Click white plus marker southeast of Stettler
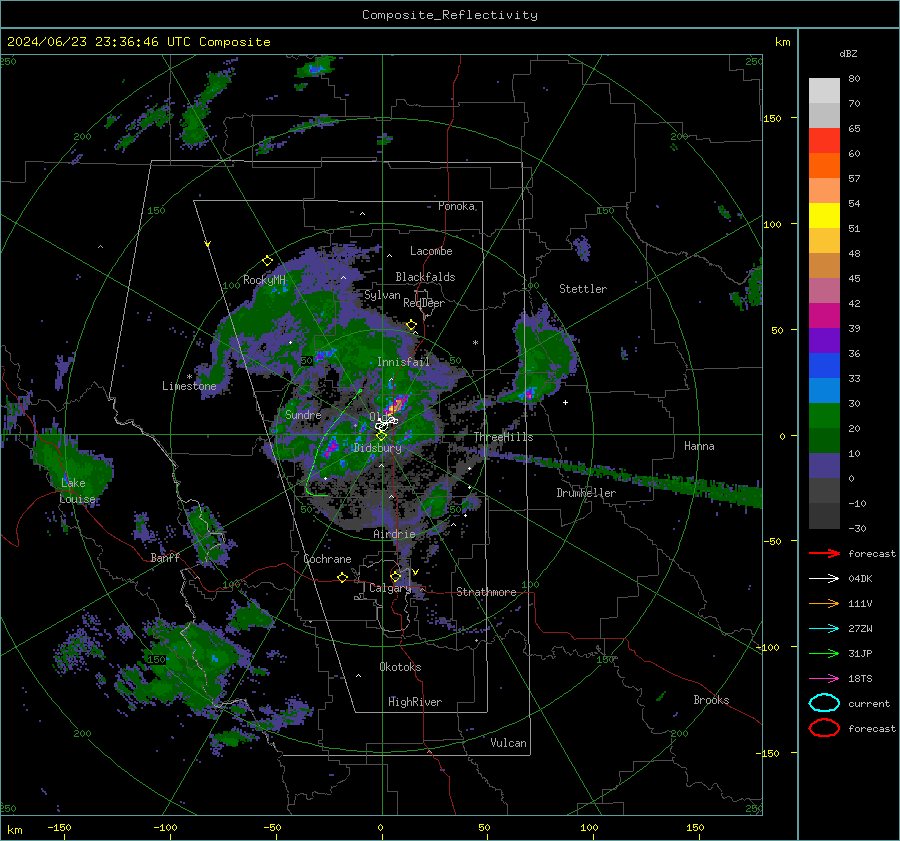The width and height of the screenshot is (900, 841). [x=565, y=402]
